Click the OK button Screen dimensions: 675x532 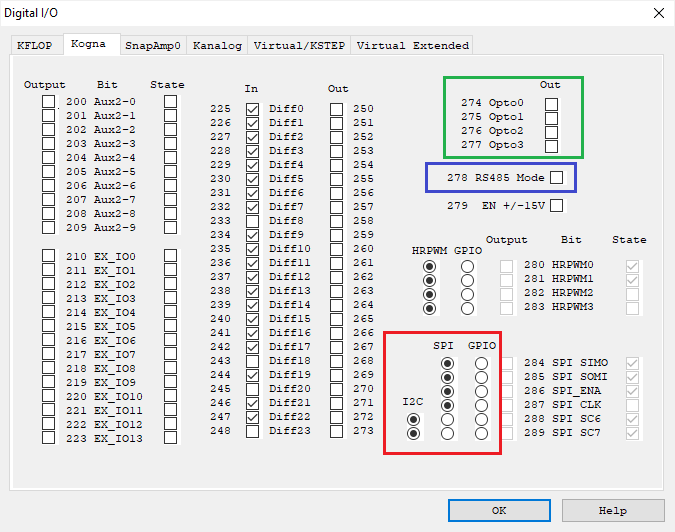[x=498, y=510]
